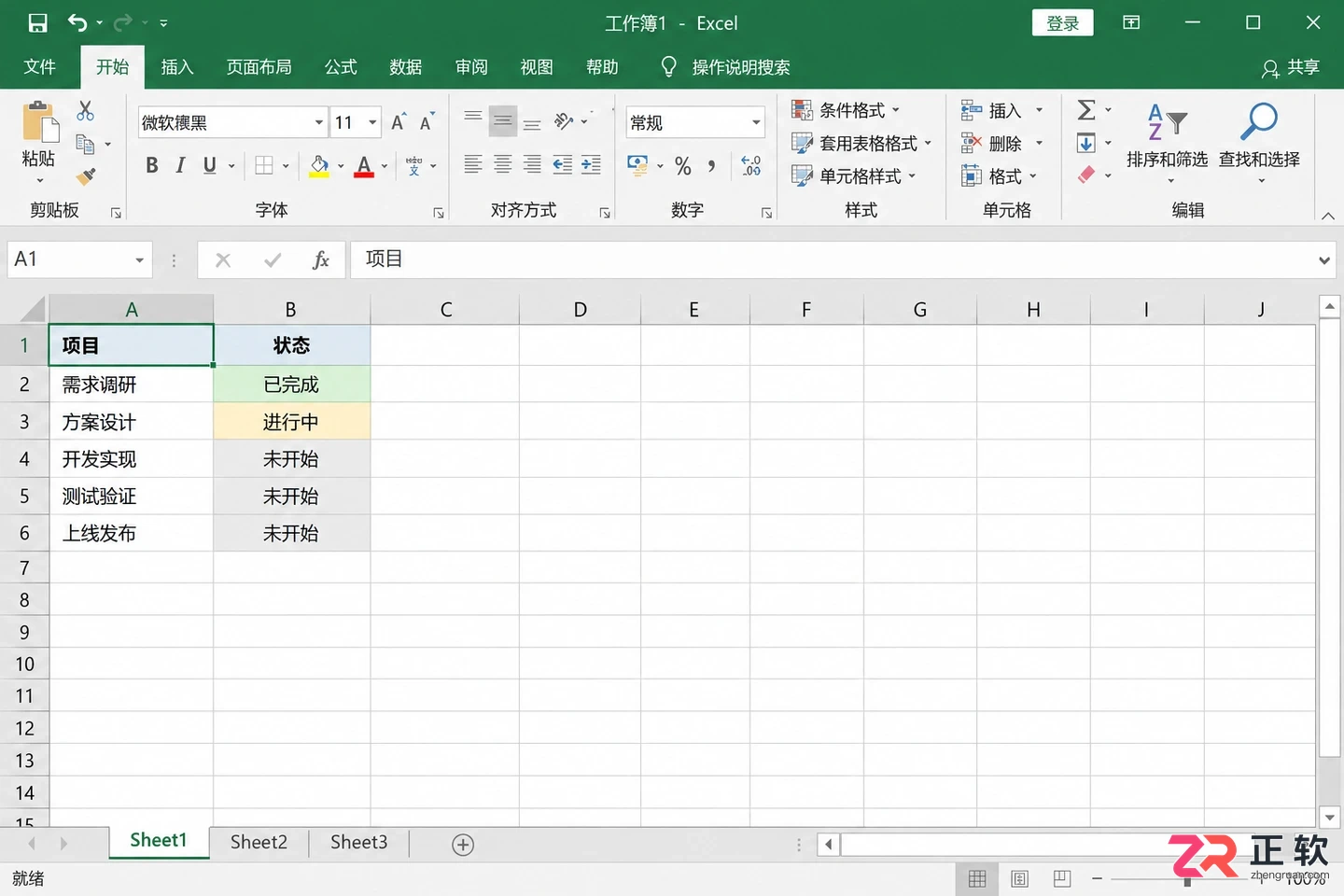The image size is (1344, 896).
Task: Switch to the Data (数据) tab
Action: (x=406, y=67)
